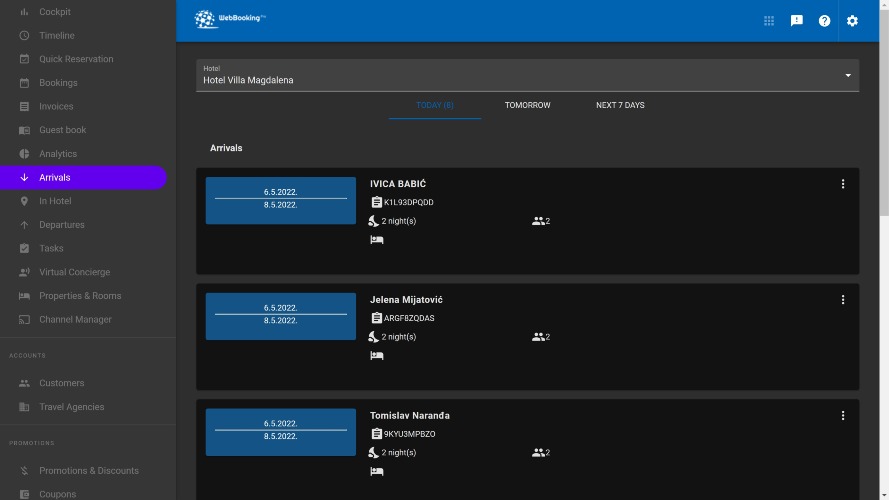Open the feedback message icon
This screenshot has width=889, height=500.
pyautogui.click(x=797, y=21)
